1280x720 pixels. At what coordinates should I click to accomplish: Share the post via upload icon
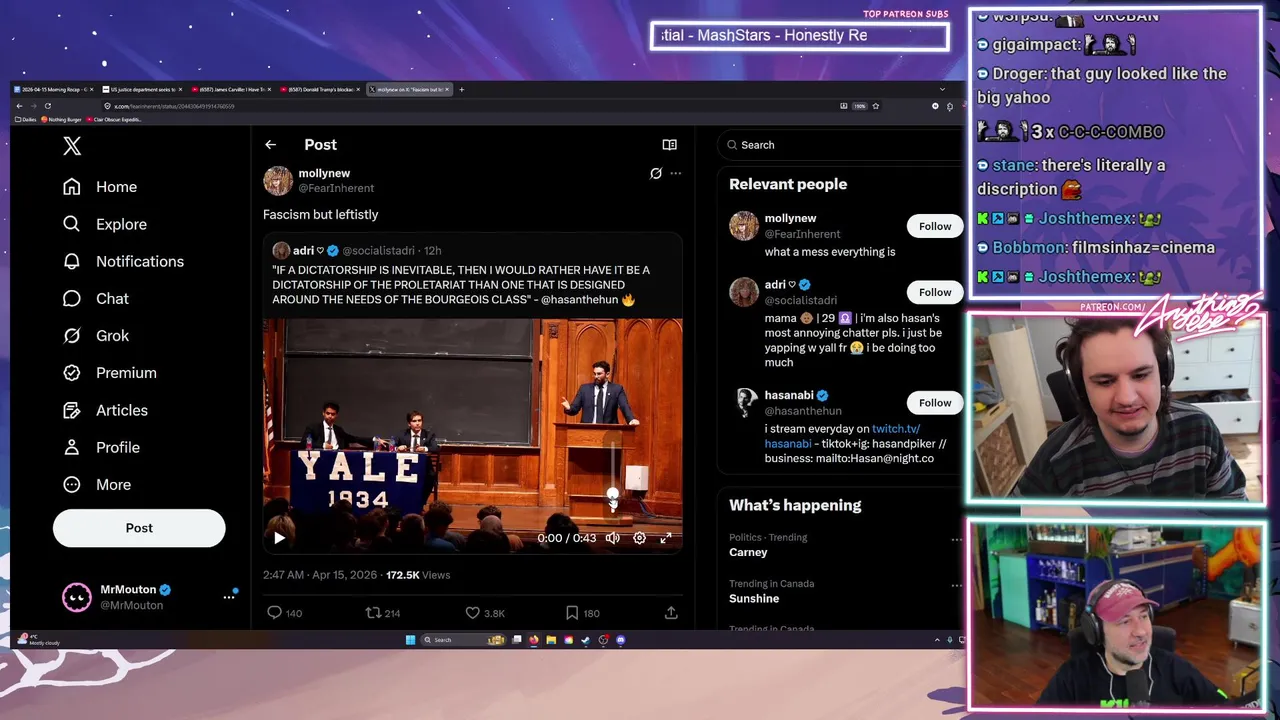click(x=671, y=613)
